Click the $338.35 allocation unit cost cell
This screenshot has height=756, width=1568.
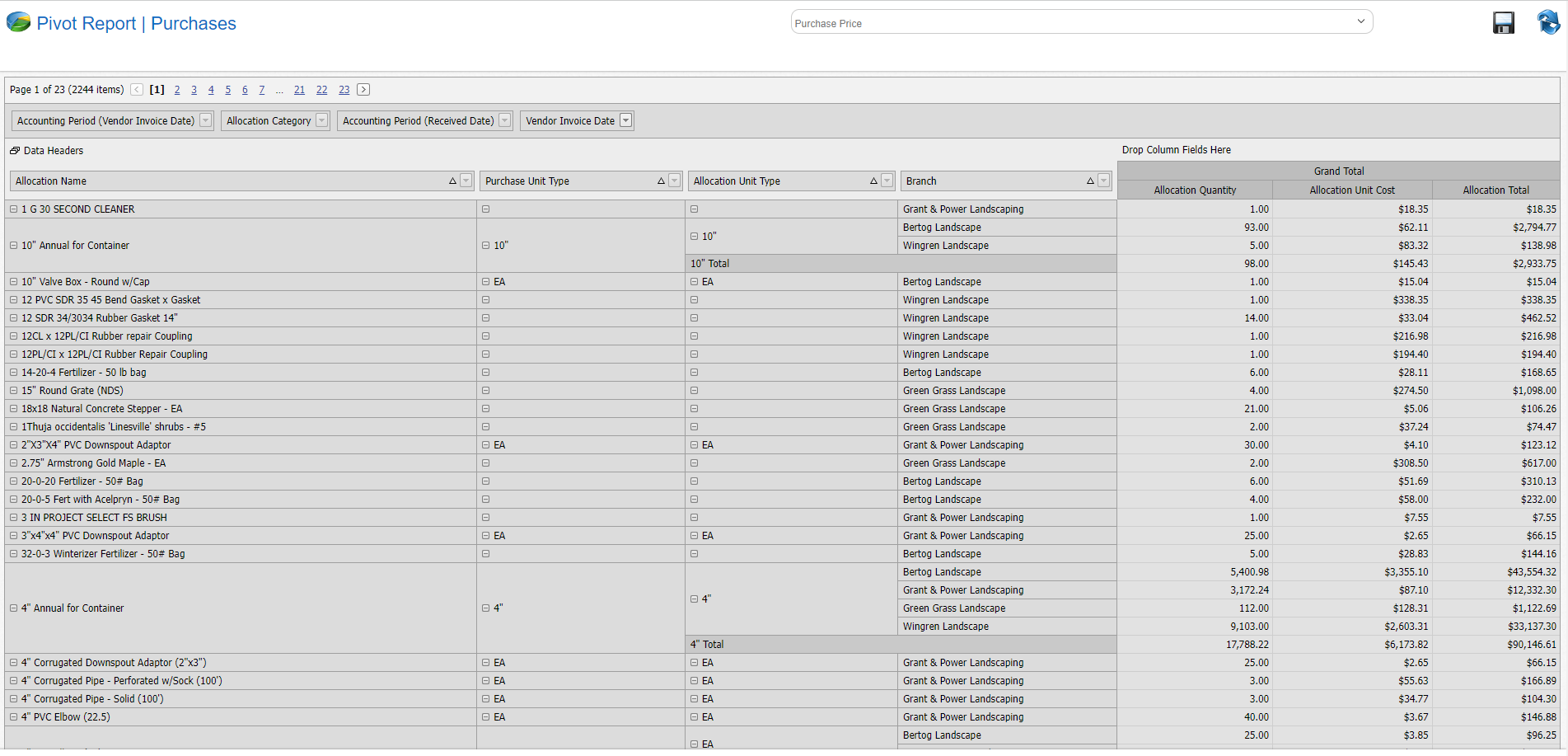[1352, 300]
